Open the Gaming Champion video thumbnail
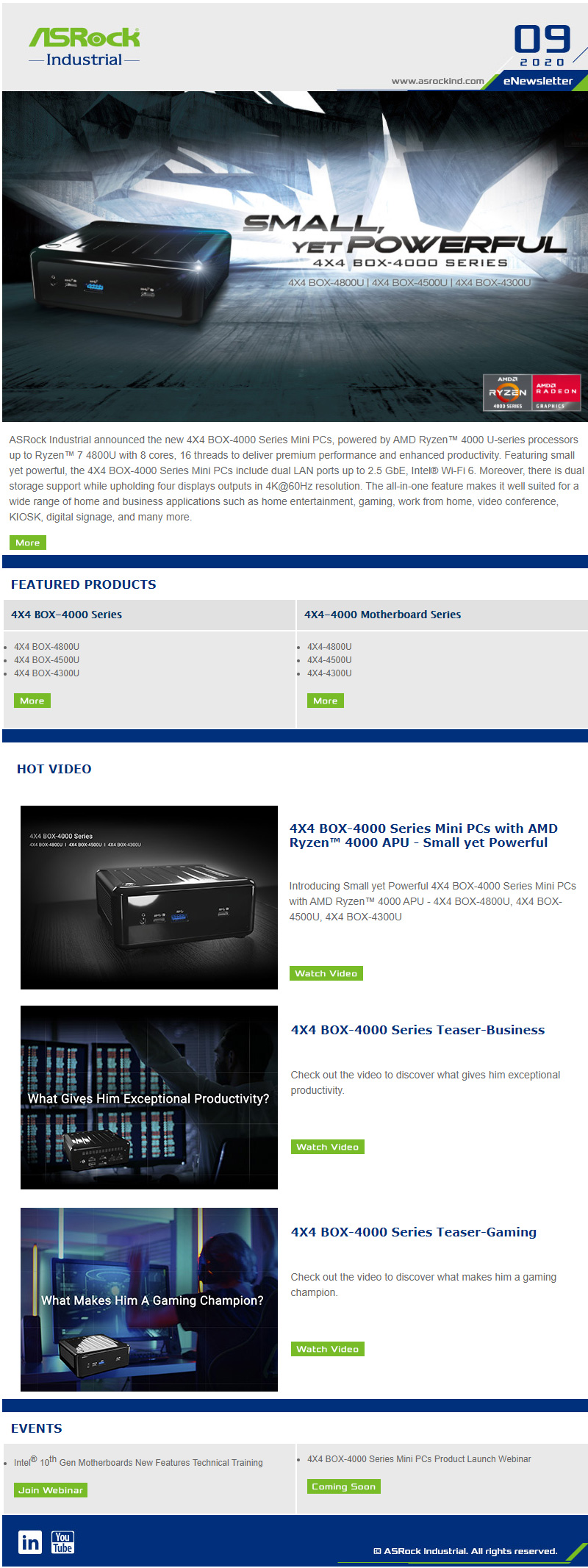Viewport: 588px width, 1568px height. (x=149, y=1300)
